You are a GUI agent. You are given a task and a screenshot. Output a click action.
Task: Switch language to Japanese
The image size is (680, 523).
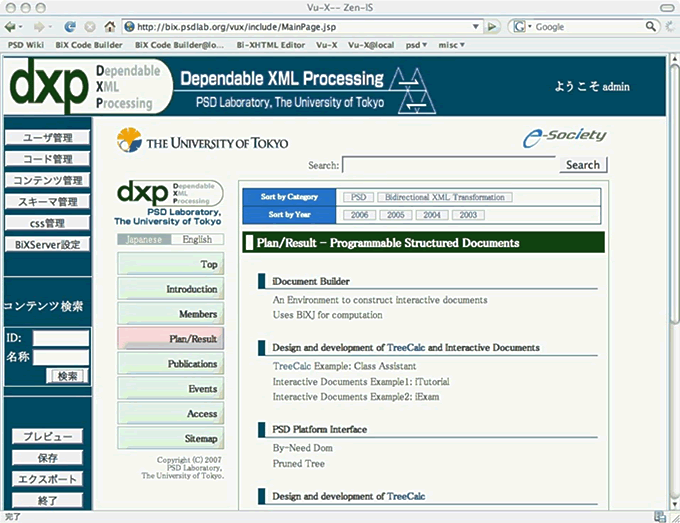(144, 239)
